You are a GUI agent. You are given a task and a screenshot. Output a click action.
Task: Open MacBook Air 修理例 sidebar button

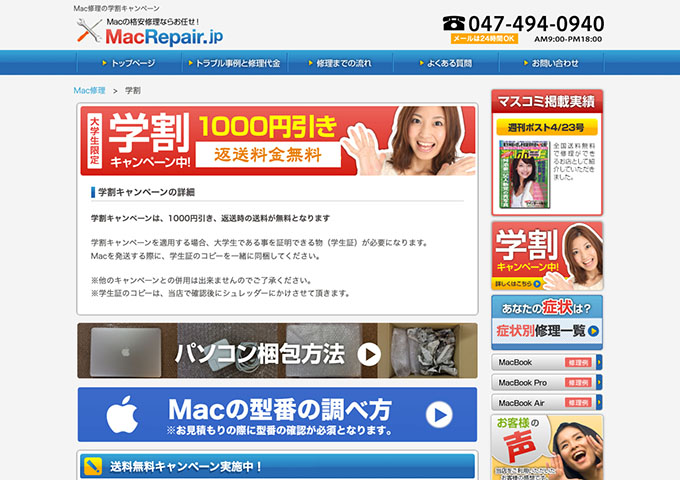point(547,403)
